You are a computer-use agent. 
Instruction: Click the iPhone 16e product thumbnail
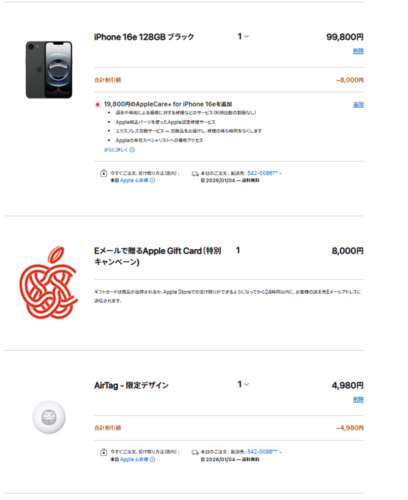pyautogui.click(x=49, y=70)
